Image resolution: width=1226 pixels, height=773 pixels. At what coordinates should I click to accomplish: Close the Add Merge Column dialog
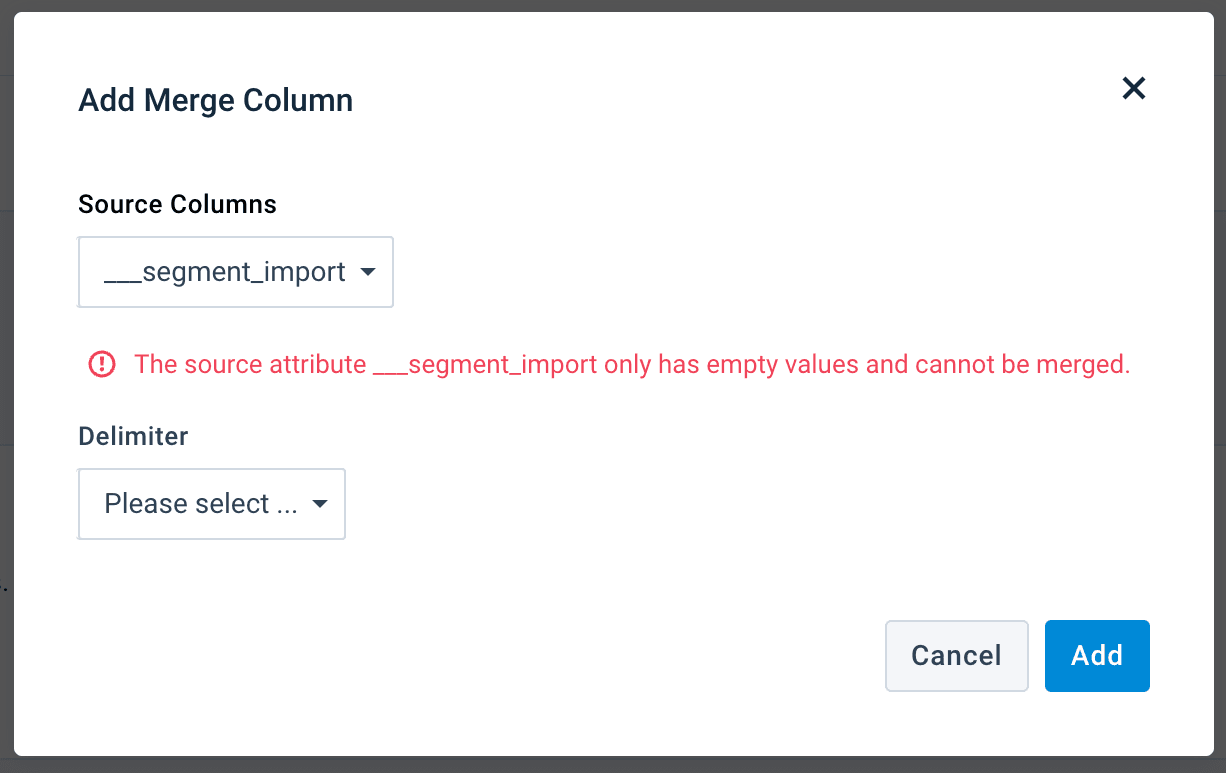1133,88
